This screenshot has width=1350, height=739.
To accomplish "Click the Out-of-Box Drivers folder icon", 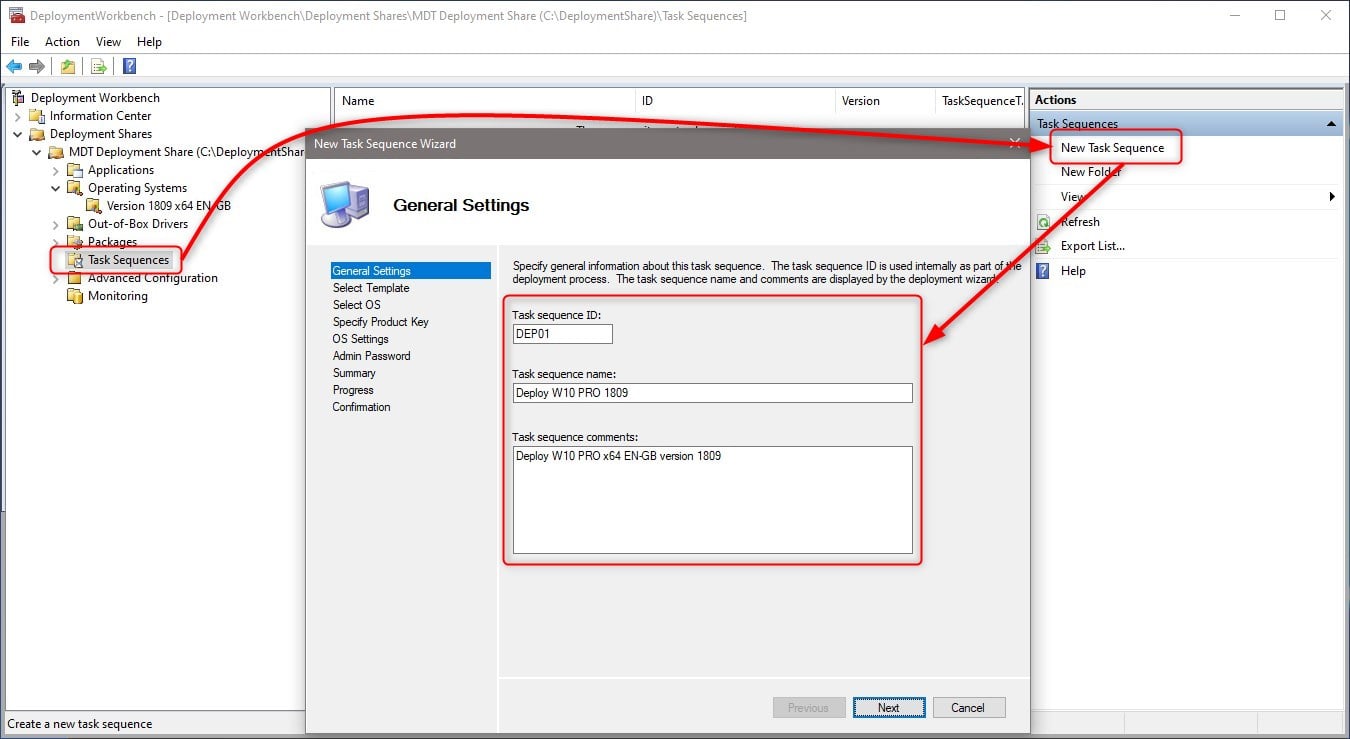I will point(75,224).
